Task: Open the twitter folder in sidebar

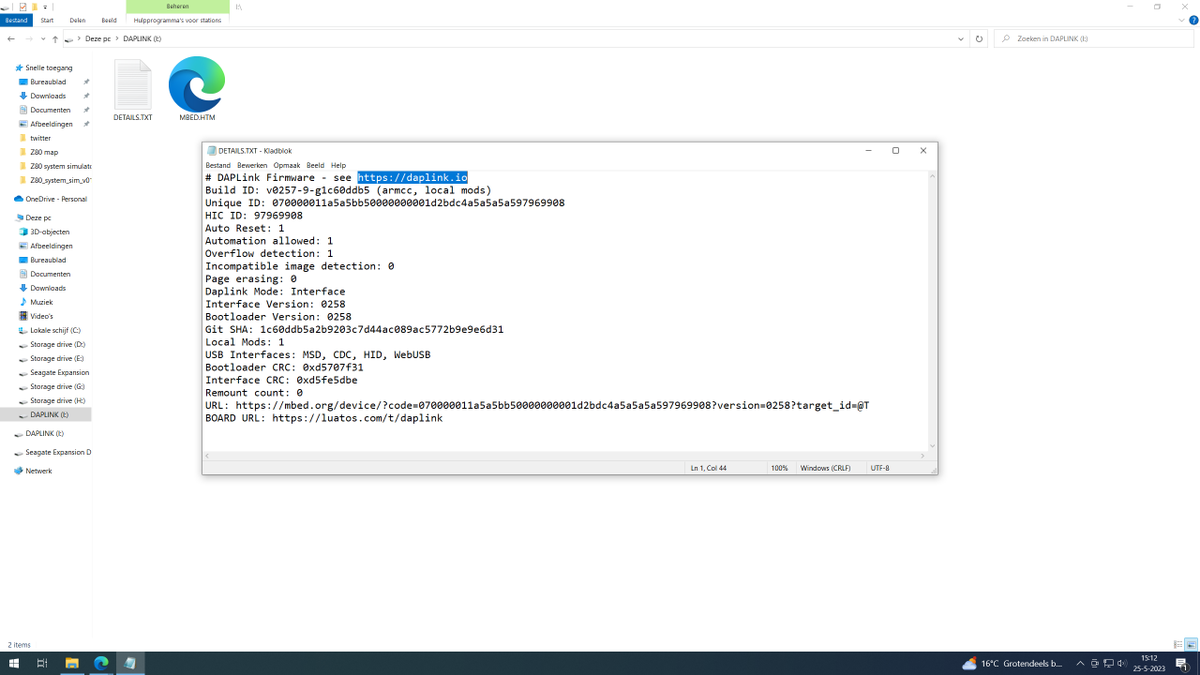Action: pyautogui.click(x=40, y=138)
